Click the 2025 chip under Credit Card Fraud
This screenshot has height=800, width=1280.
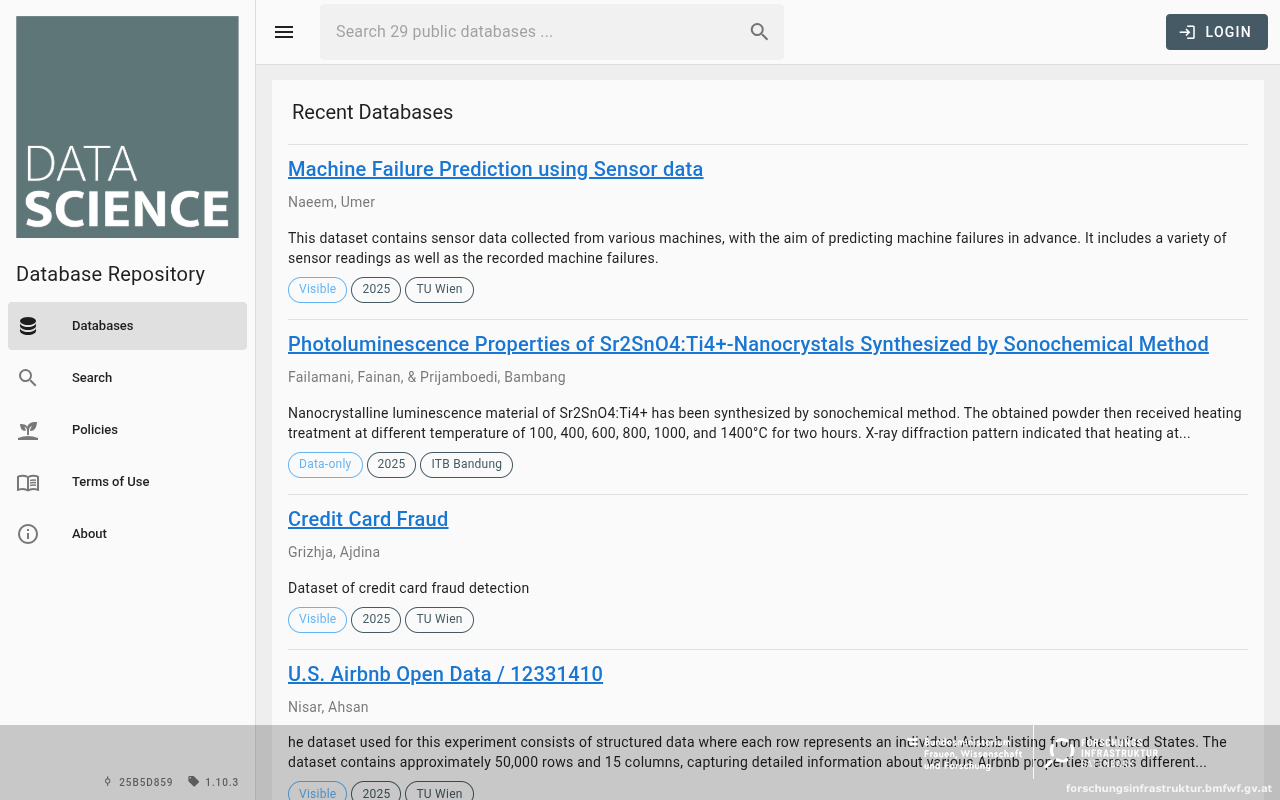(x=376, y=620)
